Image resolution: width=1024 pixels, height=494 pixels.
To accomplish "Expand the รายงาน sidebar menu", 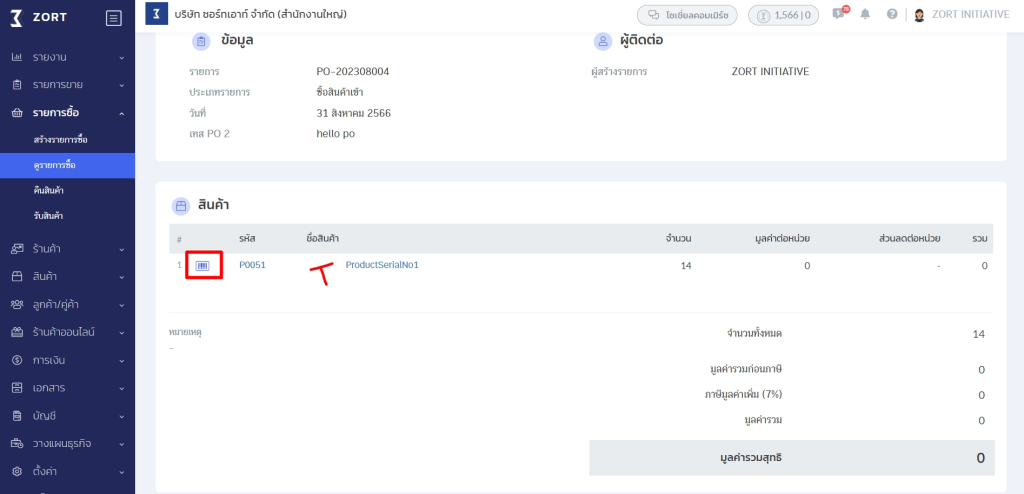I will pos(67,57).
